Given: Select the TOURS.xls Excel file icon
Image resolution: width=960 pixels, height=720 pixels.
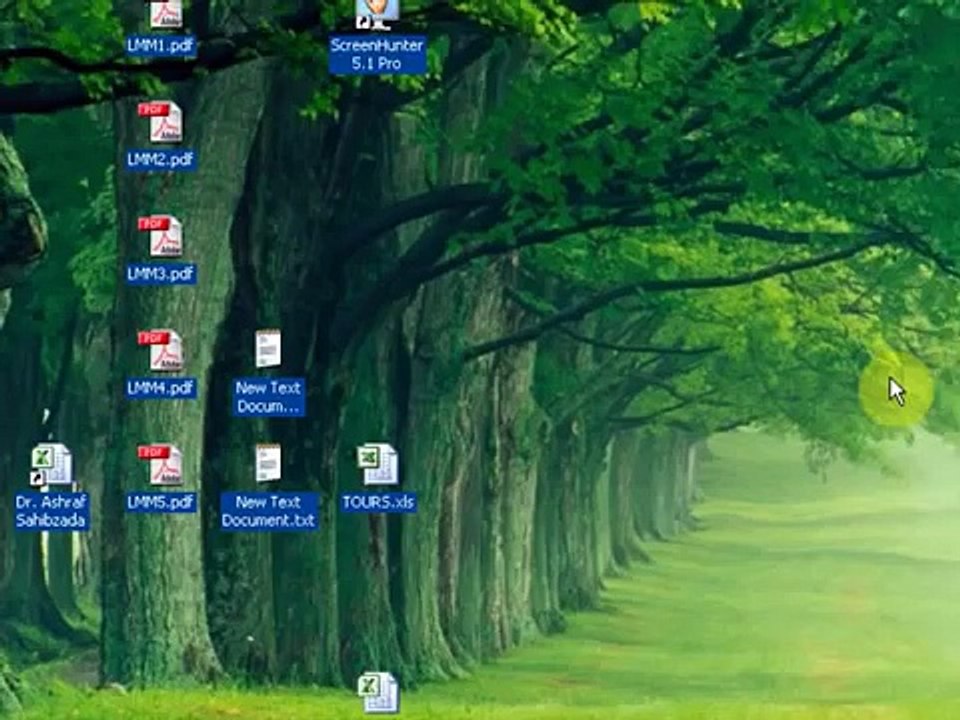Looking at the screenshot, I should [378, 464].
